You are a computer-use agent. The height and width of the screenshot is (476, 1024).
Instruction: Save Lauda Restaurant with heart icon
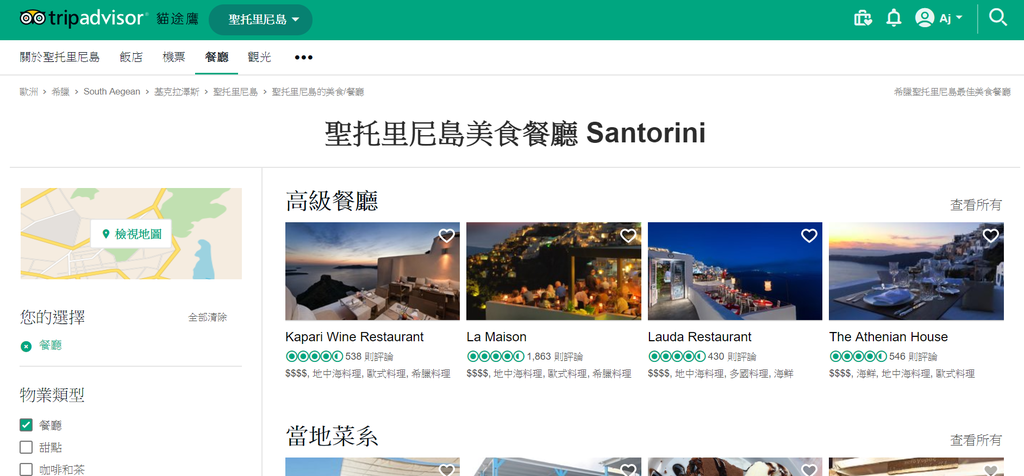(809, 236)
